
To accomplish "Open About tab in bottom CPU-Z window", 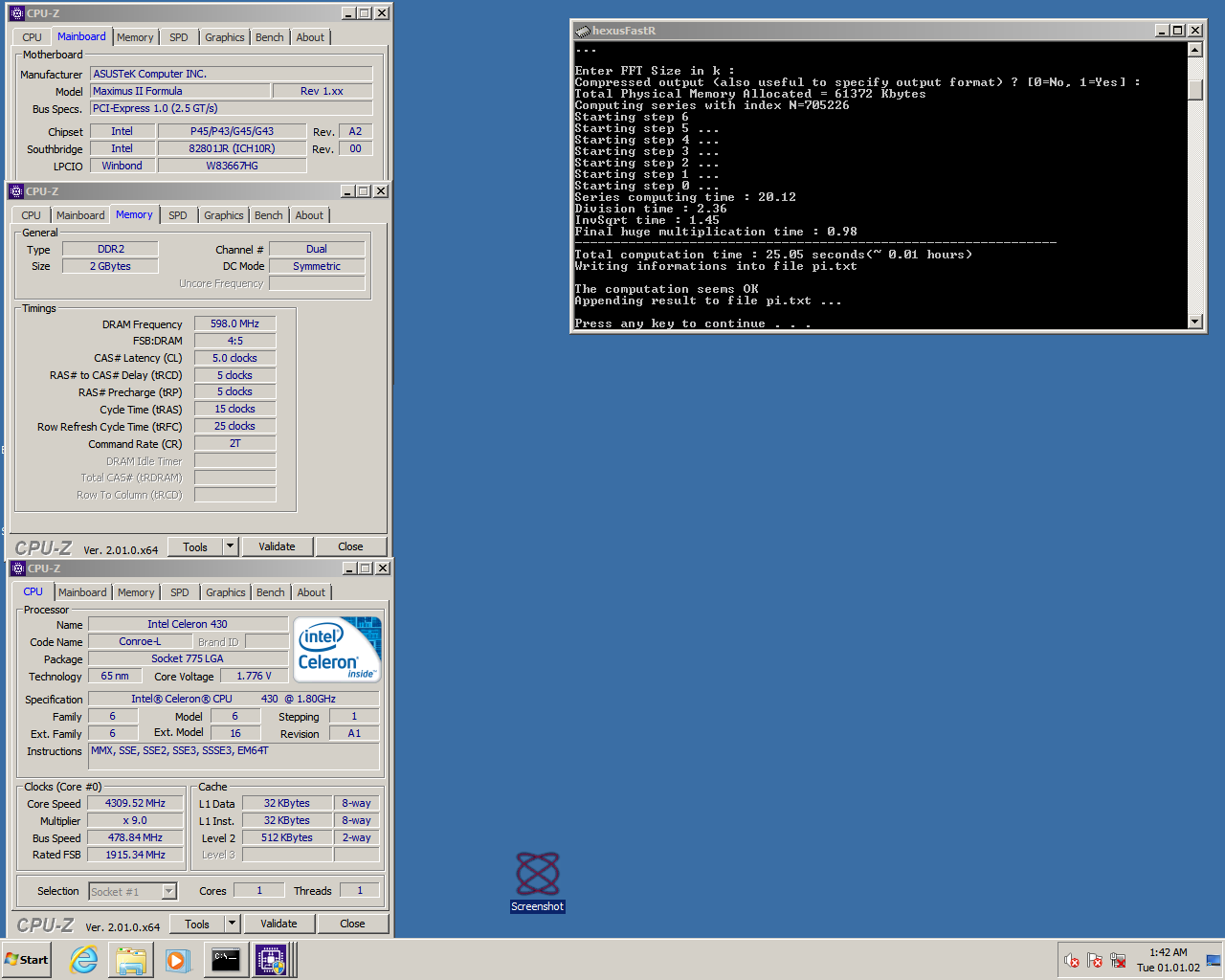I will tap(311, 592).
